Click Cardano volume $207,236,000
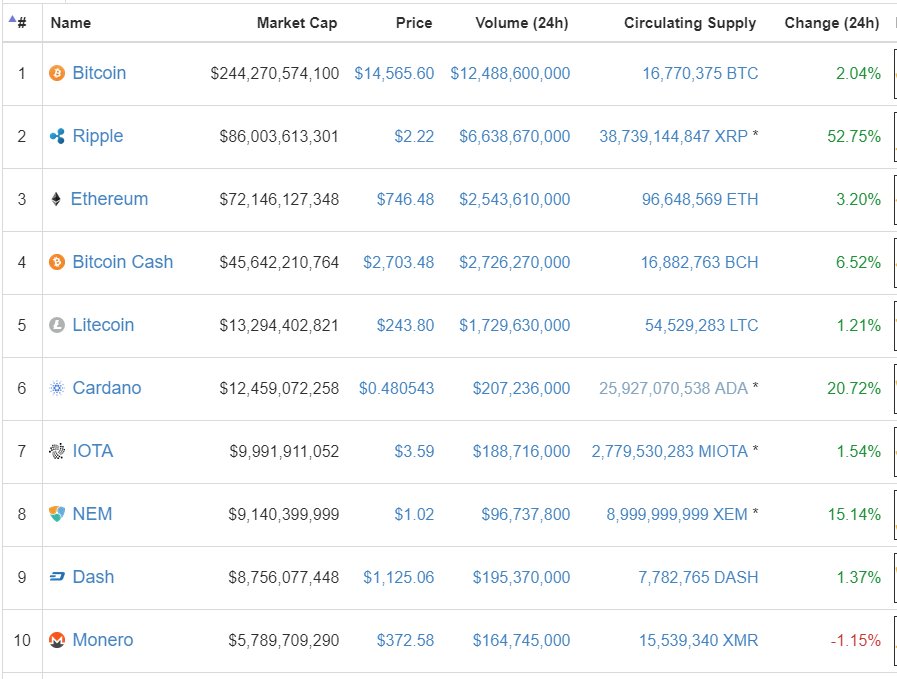Image resolution: width=897 pixels, height=679 pixels. [521, 388]
